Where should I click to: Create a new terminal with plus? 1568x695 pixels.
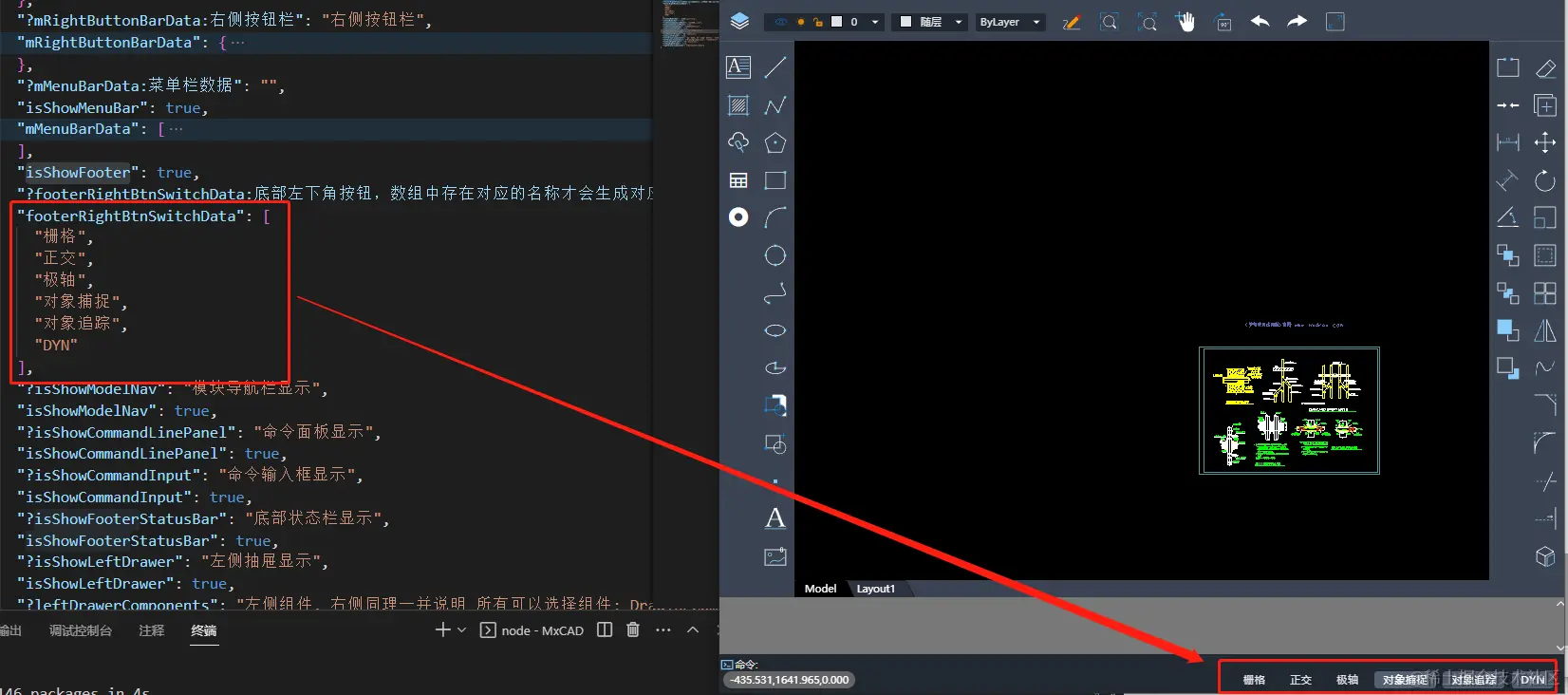click(x=442, y=629)
